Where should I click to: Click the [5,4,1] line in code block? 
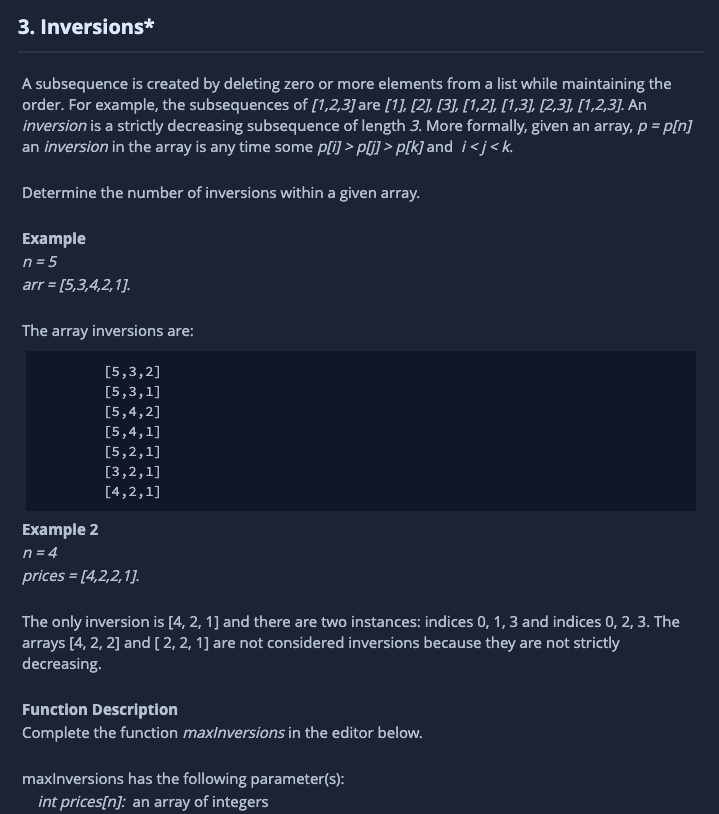(x=132, y=431)
